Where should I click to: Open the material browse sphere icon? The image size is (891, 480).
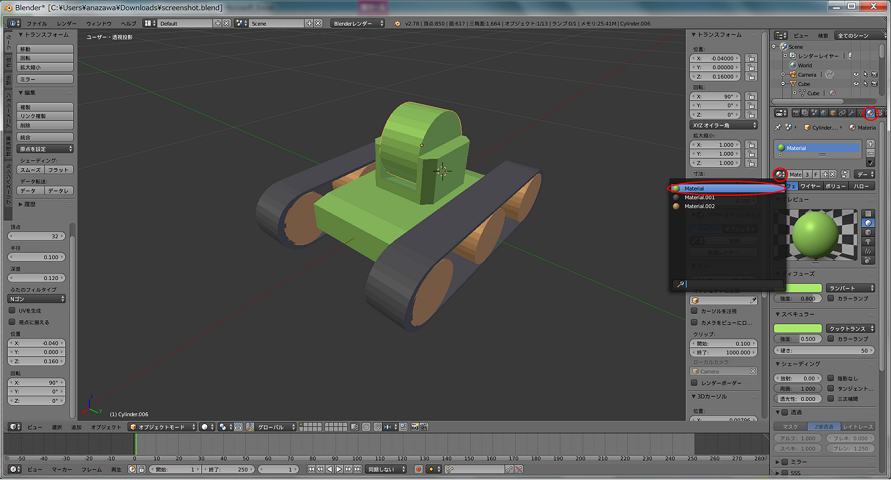(x=780, y=174)
